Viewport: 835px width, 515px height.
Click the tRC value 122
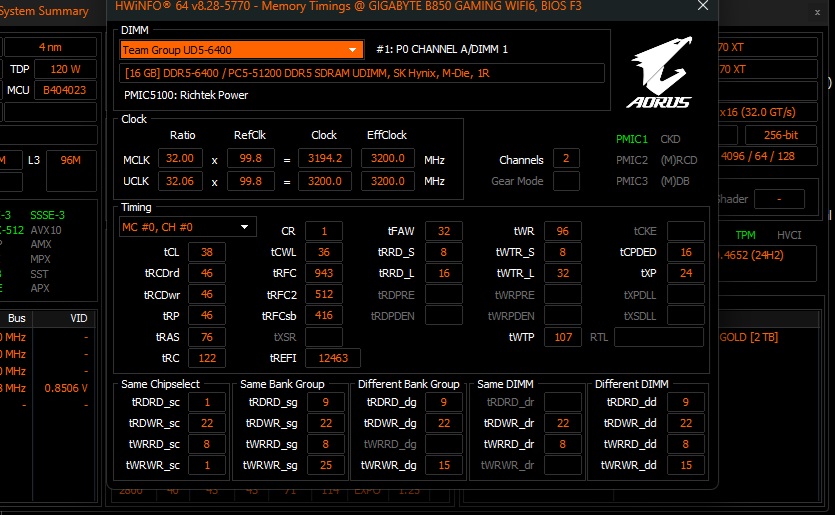point(207,358)
